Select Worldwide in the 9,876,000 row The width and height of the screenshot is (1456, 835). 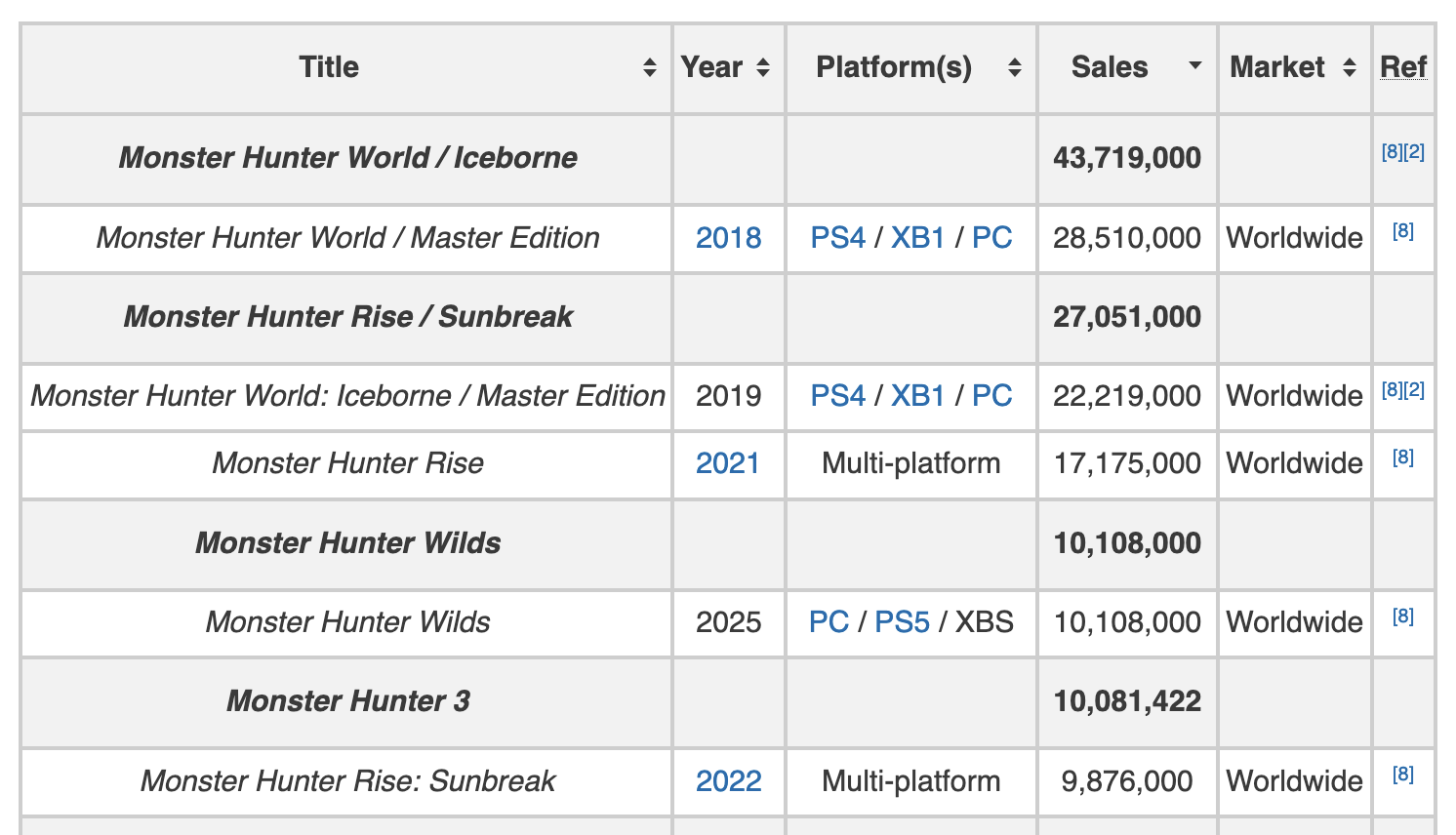[x=1294, y=781]
